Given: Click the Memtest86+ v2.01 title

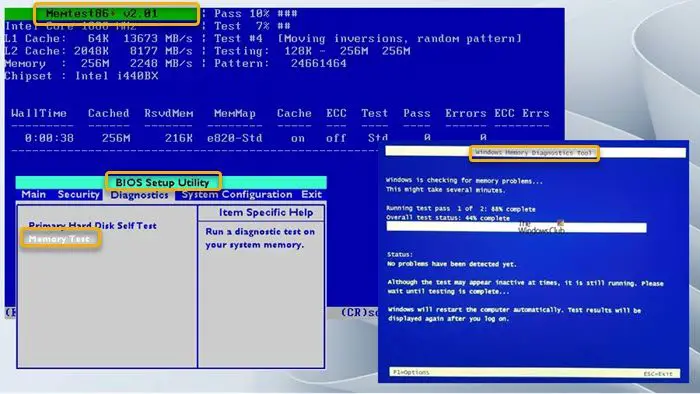Looking at the screenshot, I should [102, 13].
